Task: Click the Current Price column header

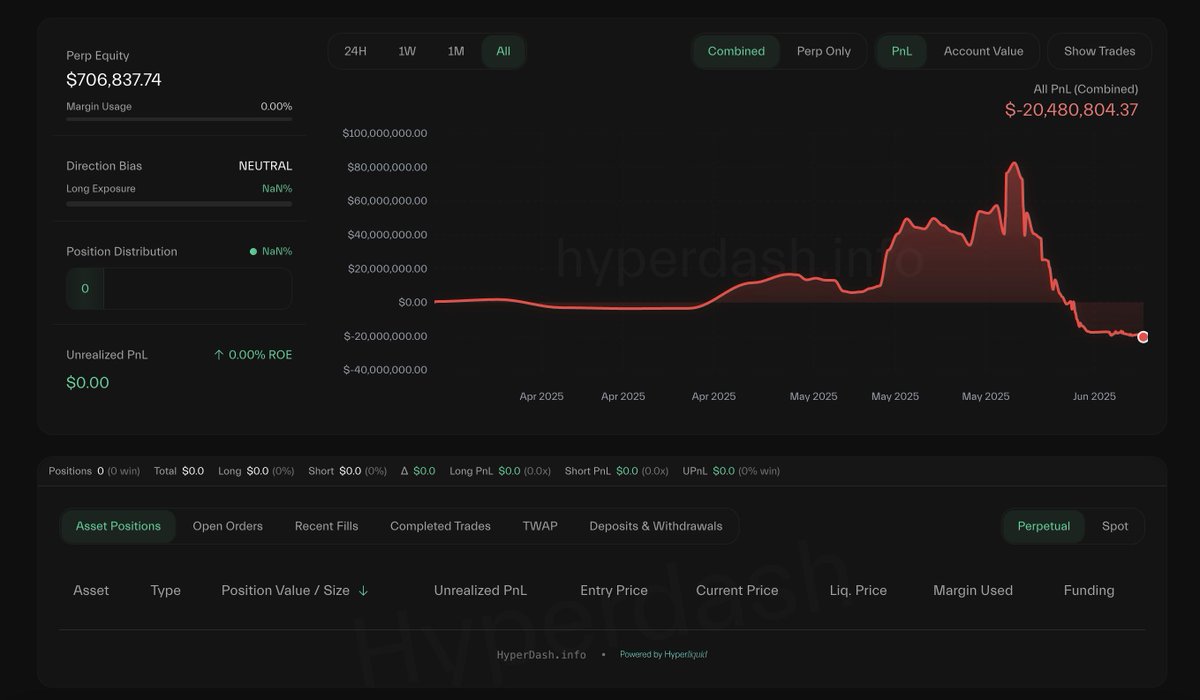Action: point(737,591)
